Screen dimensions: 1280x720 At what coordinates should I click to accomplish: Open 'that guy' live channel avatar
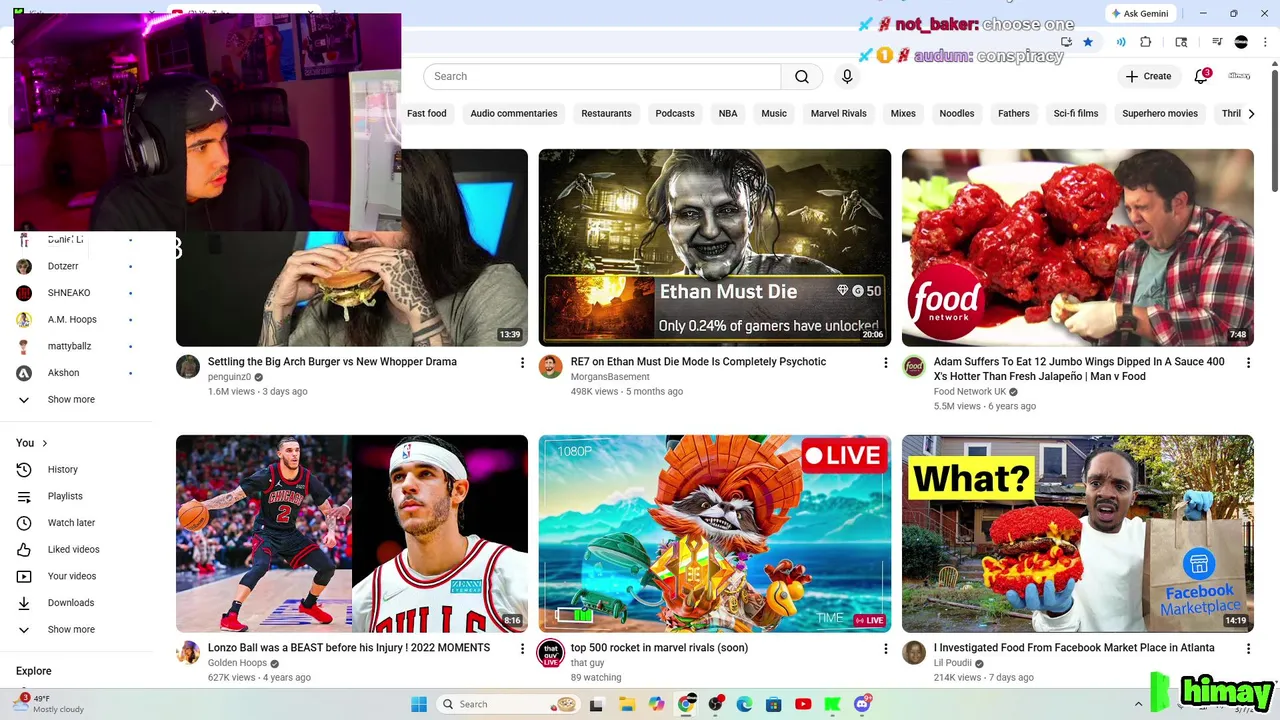(x=551, y=653)
